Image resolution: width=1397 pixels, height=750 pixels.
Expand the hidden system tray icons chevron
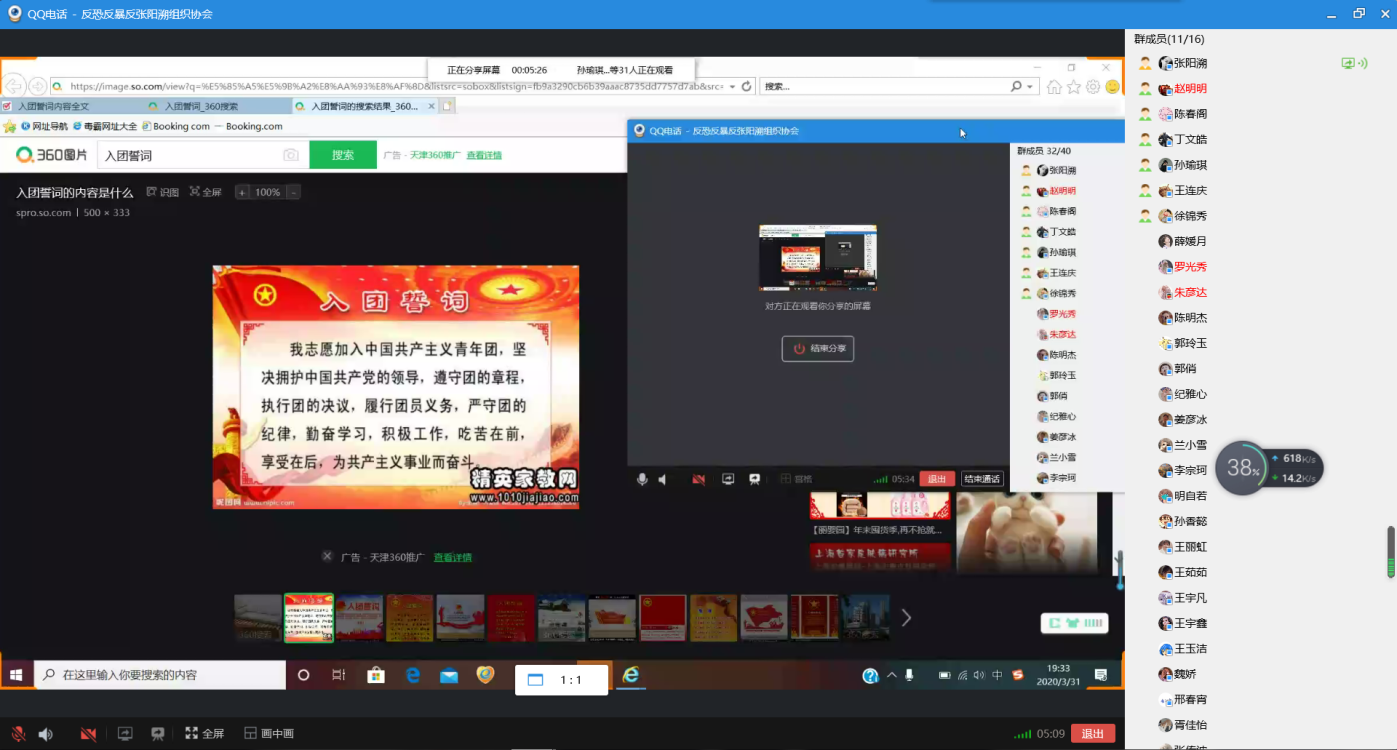pyautogui.click(x=892, y=675)
